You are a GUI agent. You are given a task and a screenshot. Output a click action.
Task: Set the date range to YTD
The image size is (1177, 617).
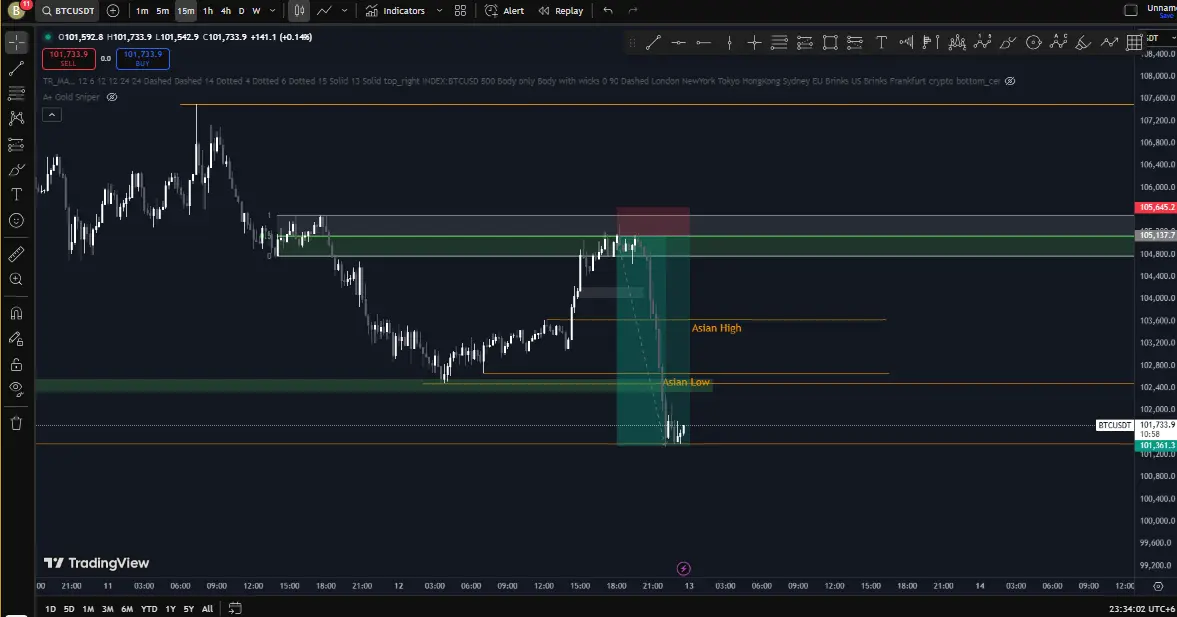click(149, 609)
